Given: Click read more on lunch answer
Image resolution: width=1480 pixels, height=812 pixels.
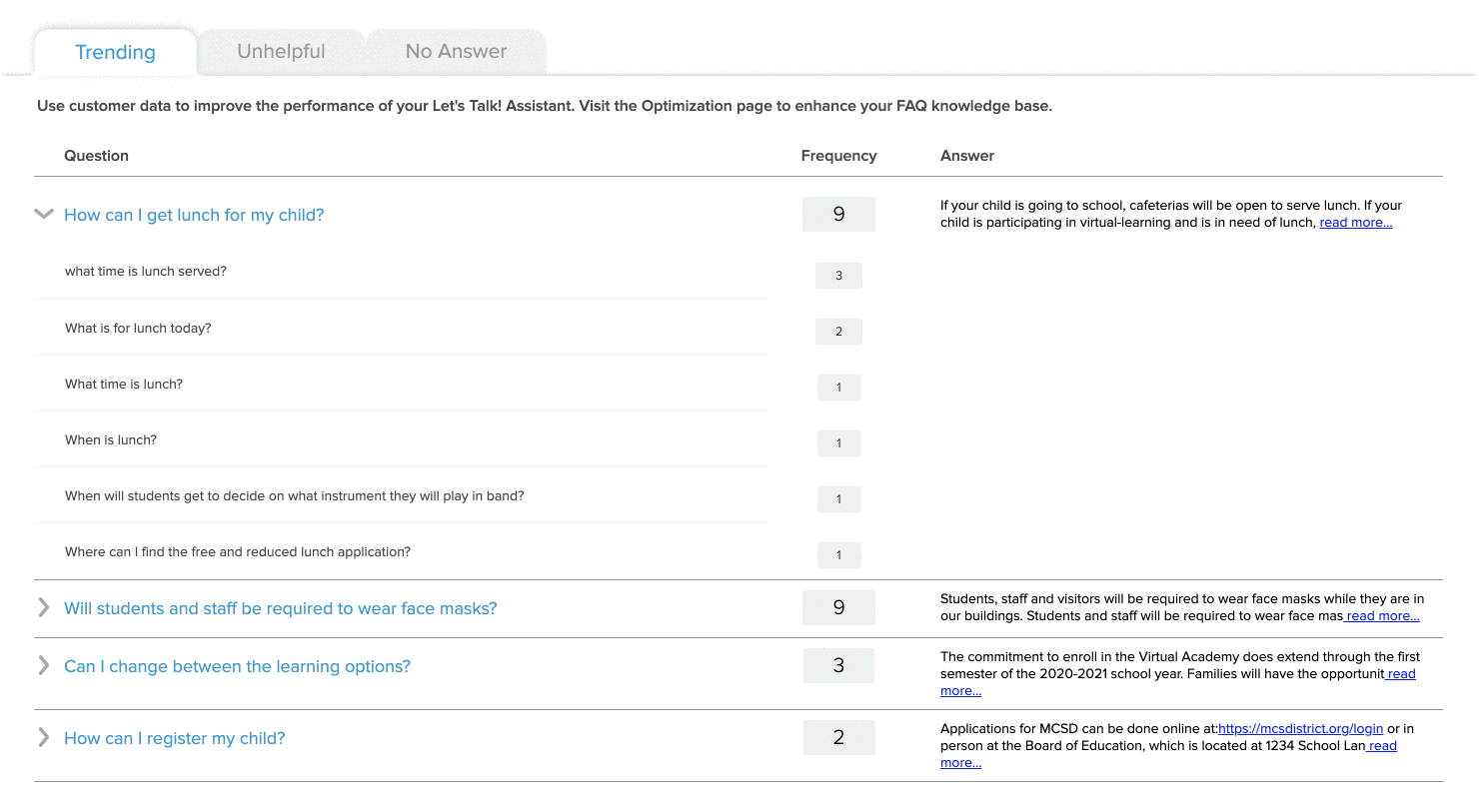Looking at the screenshot, I should 1355,223.
